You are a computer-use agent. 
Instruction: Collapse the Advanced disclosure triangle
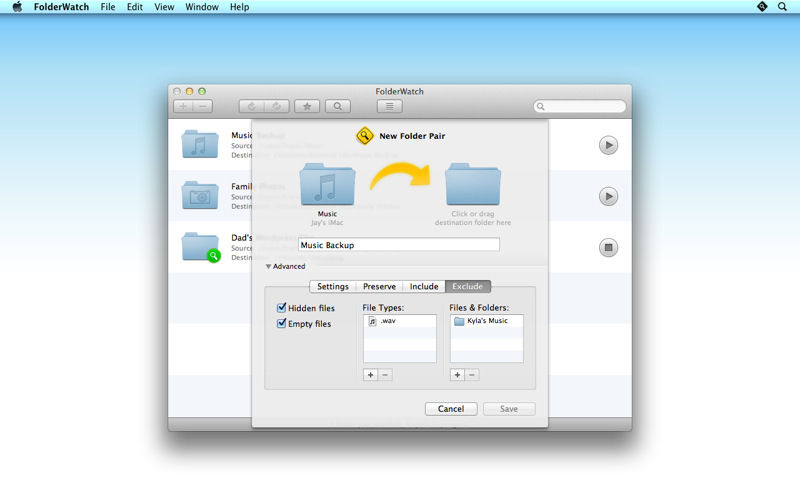point(268,266)
